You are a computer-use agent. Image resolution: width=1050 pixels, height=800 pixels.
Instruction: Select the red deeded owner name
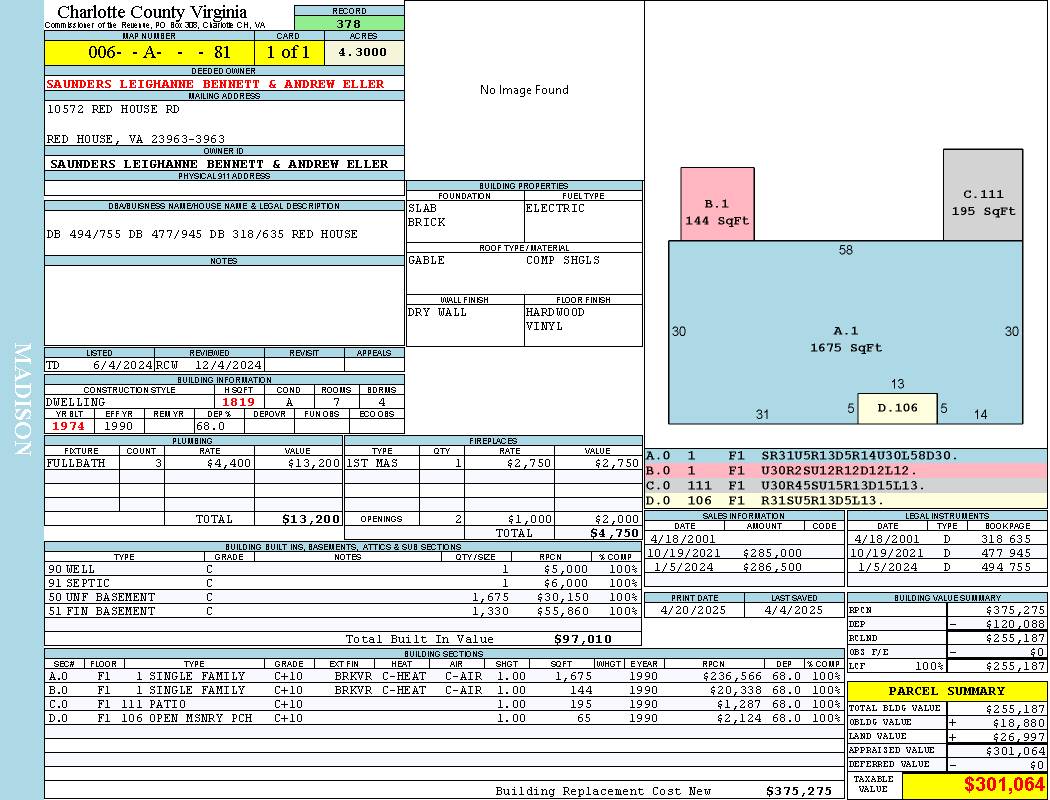pyautogui.click(x=215, y=84)
